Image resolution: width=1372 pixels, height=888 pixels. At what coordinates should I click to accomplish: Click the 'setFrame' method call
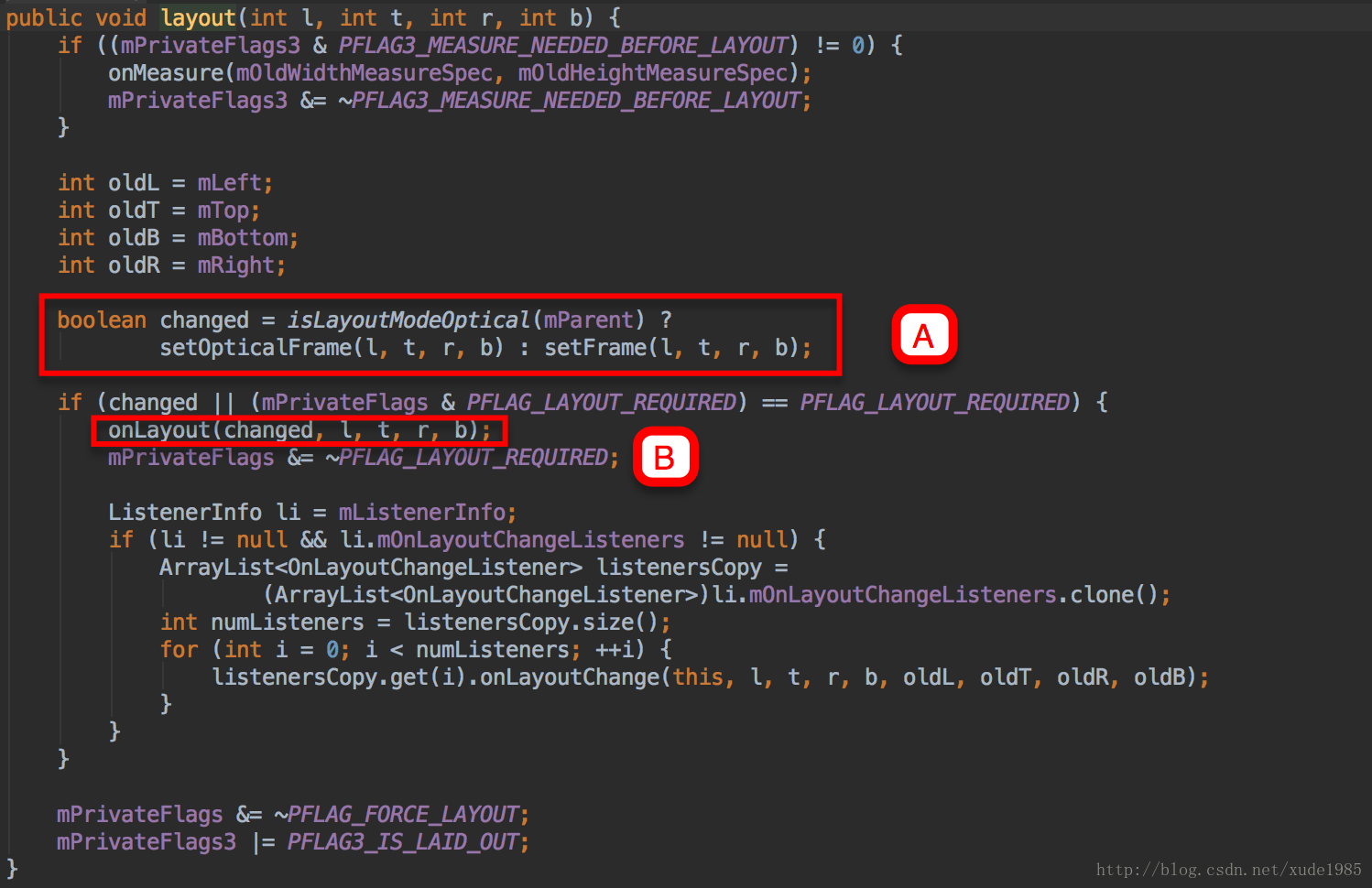pyautogui.click(x=595, y=348)
